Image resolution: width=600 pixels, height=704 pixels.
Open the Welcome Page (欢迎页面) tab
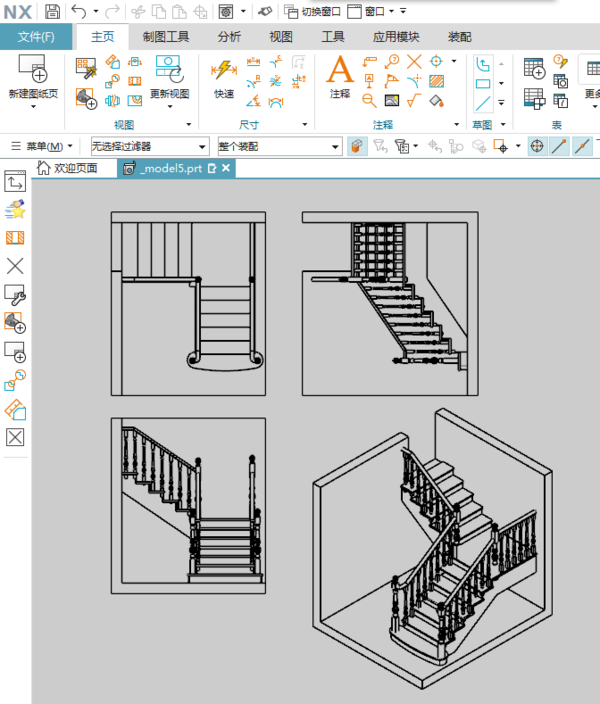67,168
